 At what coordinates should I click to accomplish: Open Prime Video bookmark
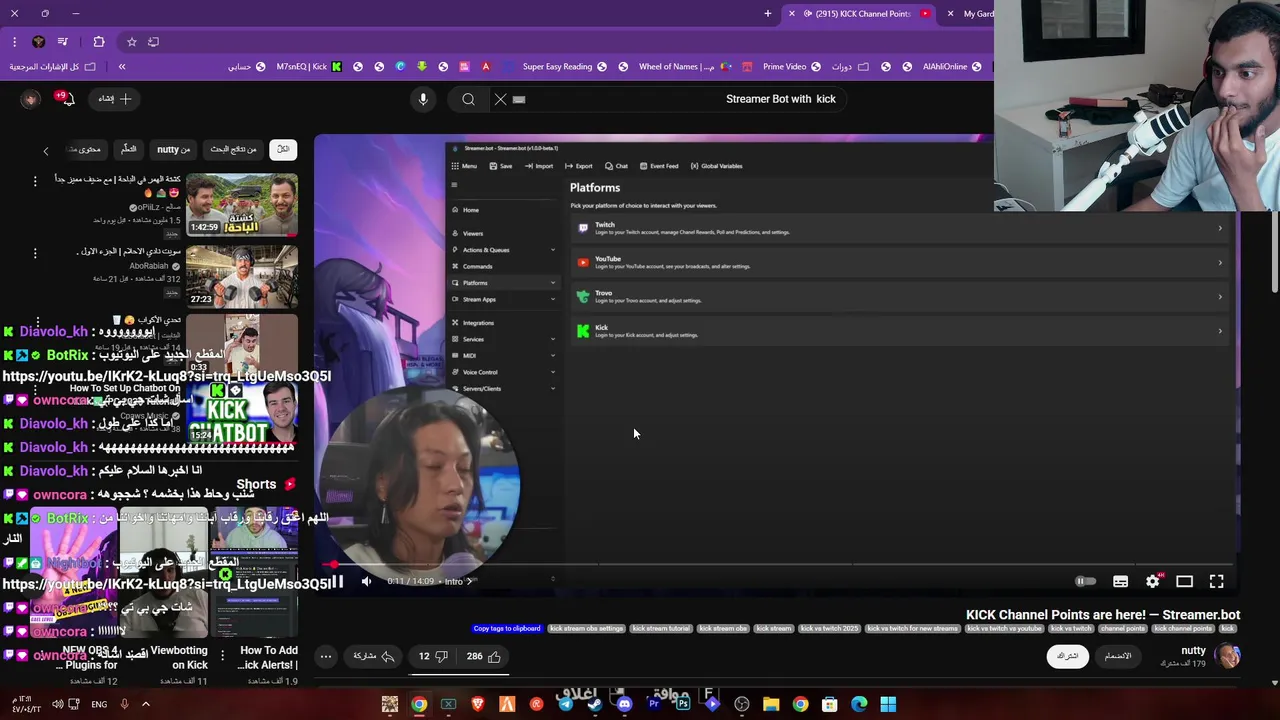coord(792,67)
